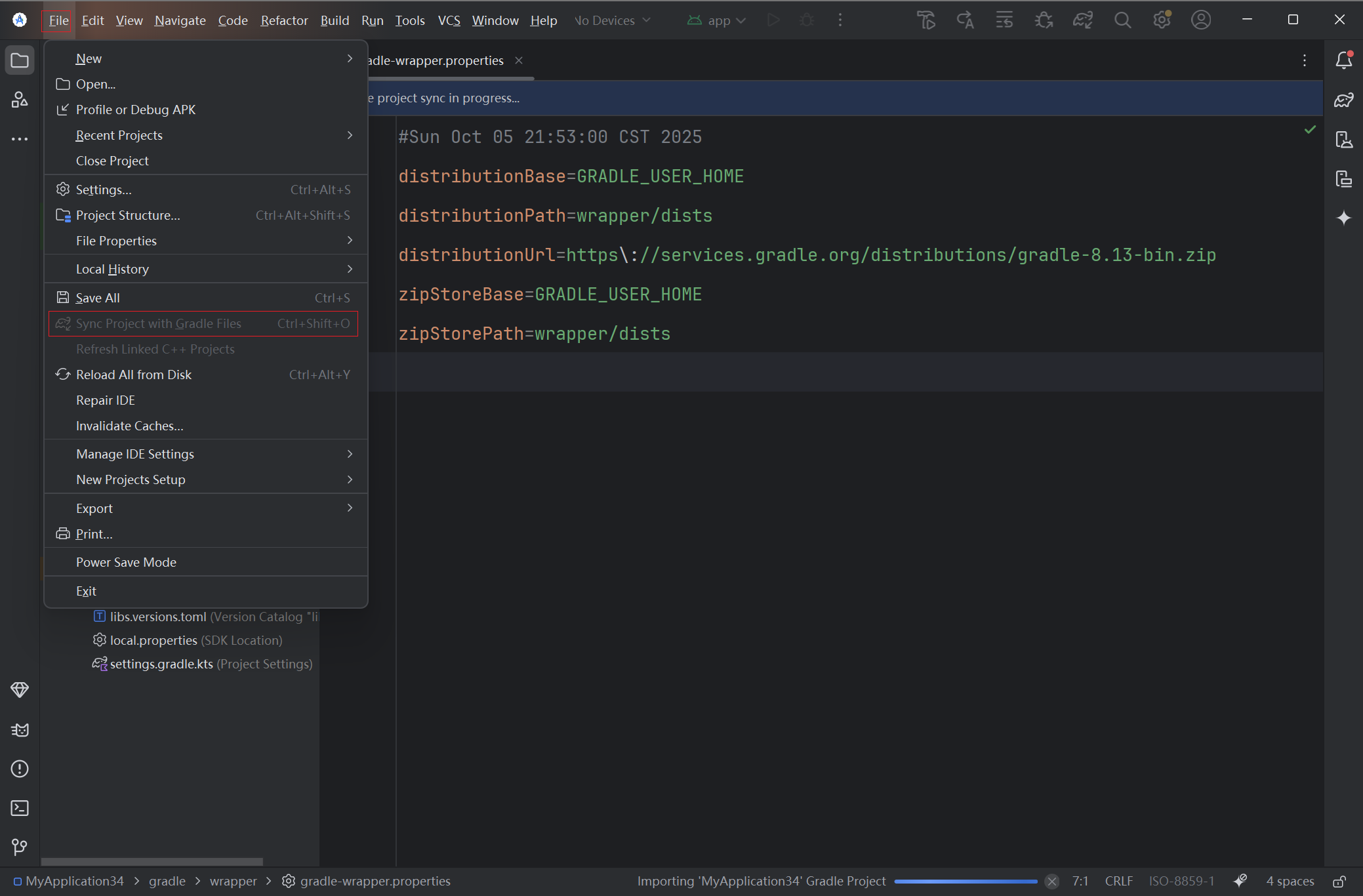Open the Terminal tool window
The height and width of the screenshot is (896, 1363).
click(20, 808)
